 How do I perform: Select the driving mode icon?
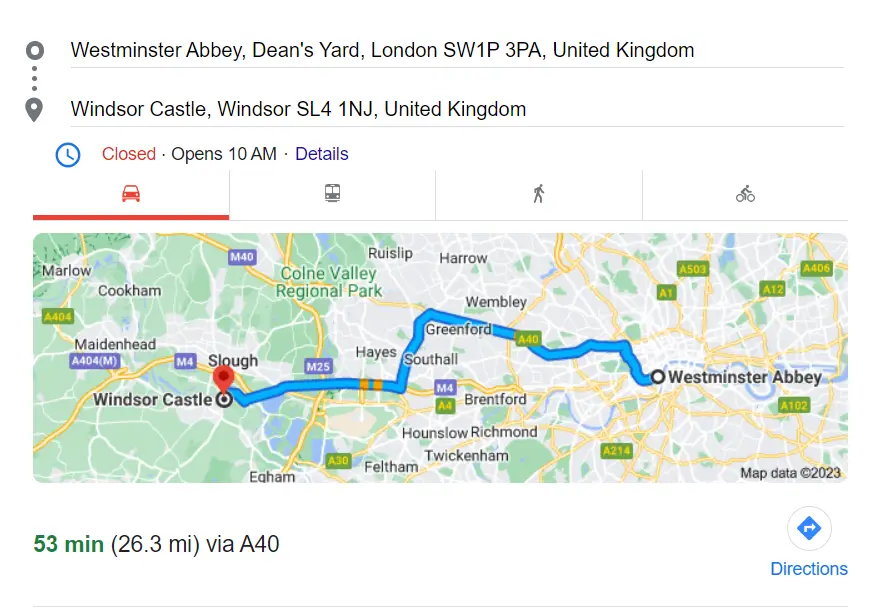tap(131, 192)
